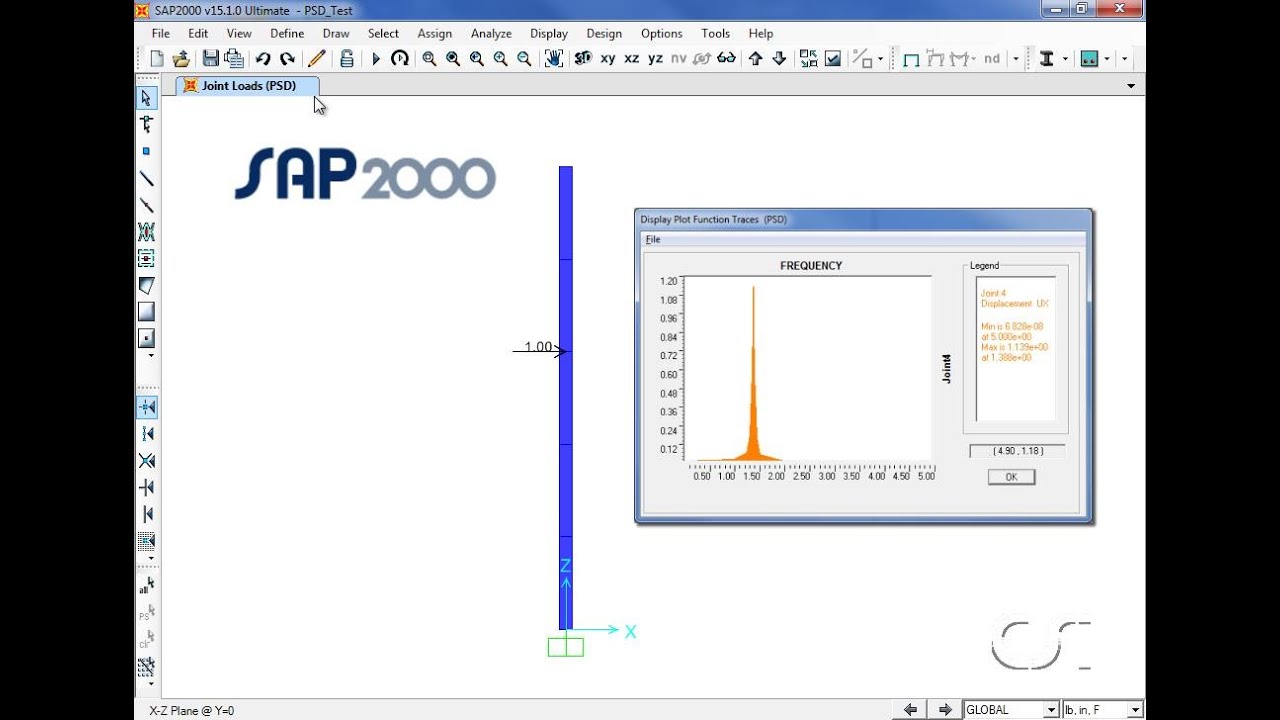This screenshot has height=720, width=1280.
Task: Click the I-section frame design icon
Action: pyautogui.click(x=1047, y=59)
